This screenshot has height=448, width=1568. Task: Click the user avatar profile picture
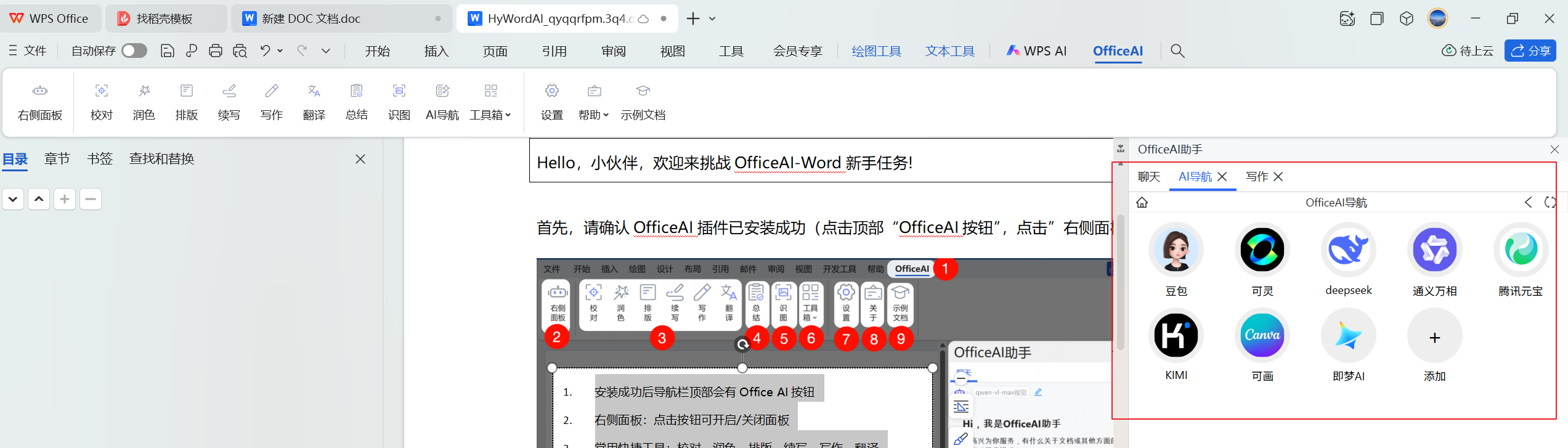point(1437,18)
